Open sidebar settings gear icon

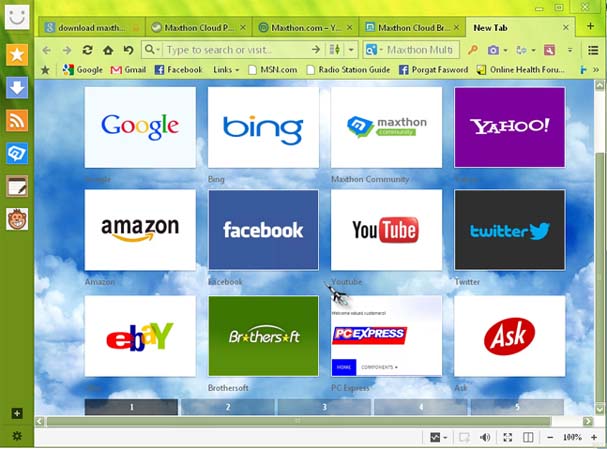click(x=17, y=436)
